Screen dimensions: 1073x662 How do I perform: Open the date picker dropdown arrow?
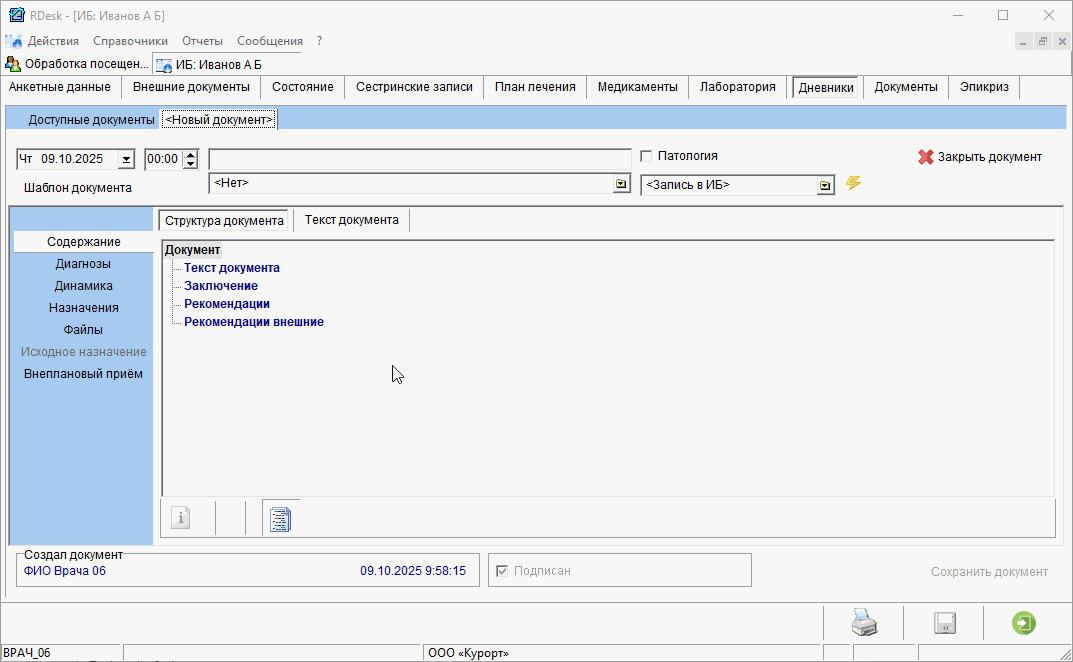point(126,159)
